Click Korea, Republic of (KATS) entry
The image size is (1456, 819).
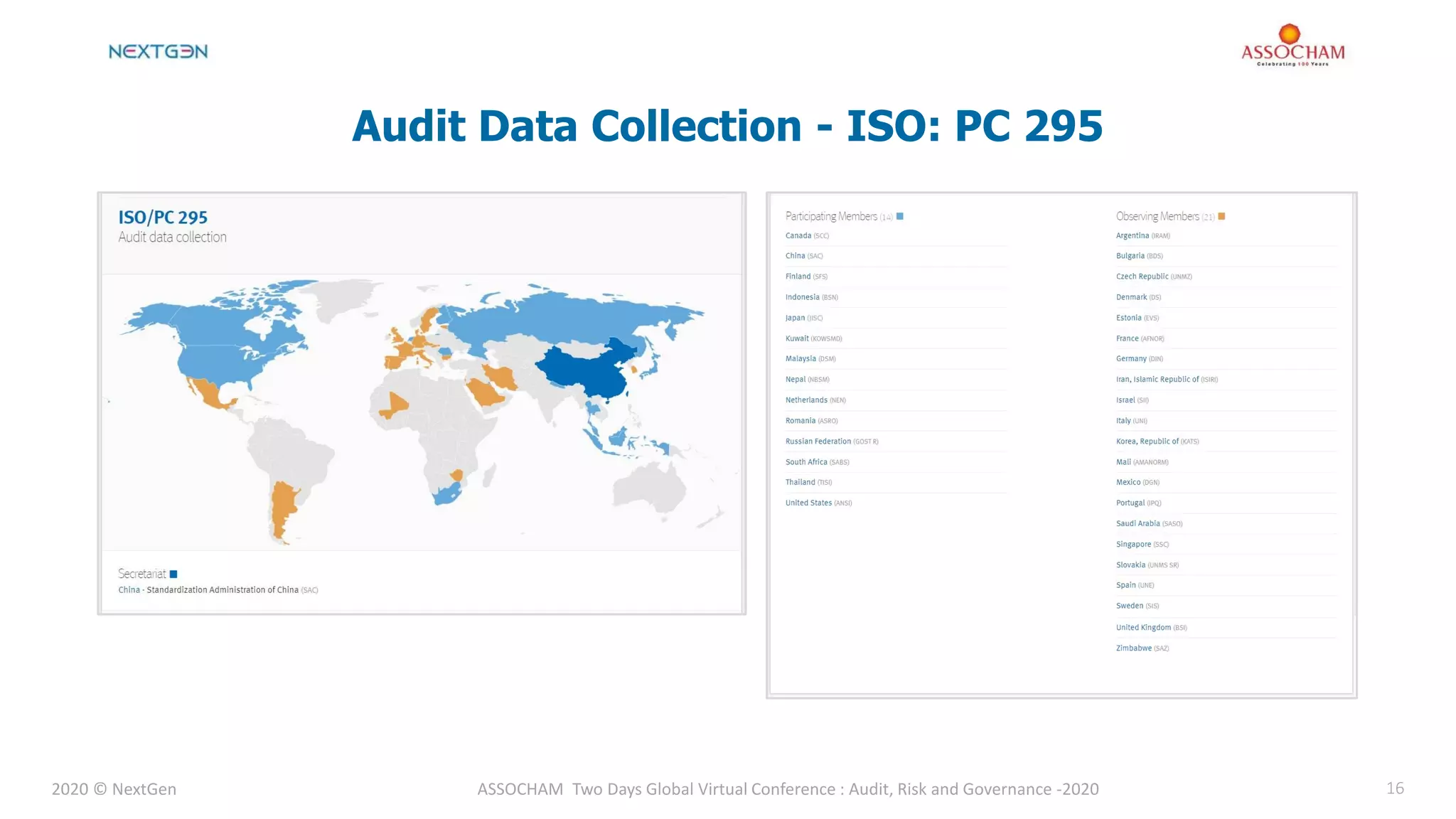(1157, 441)
